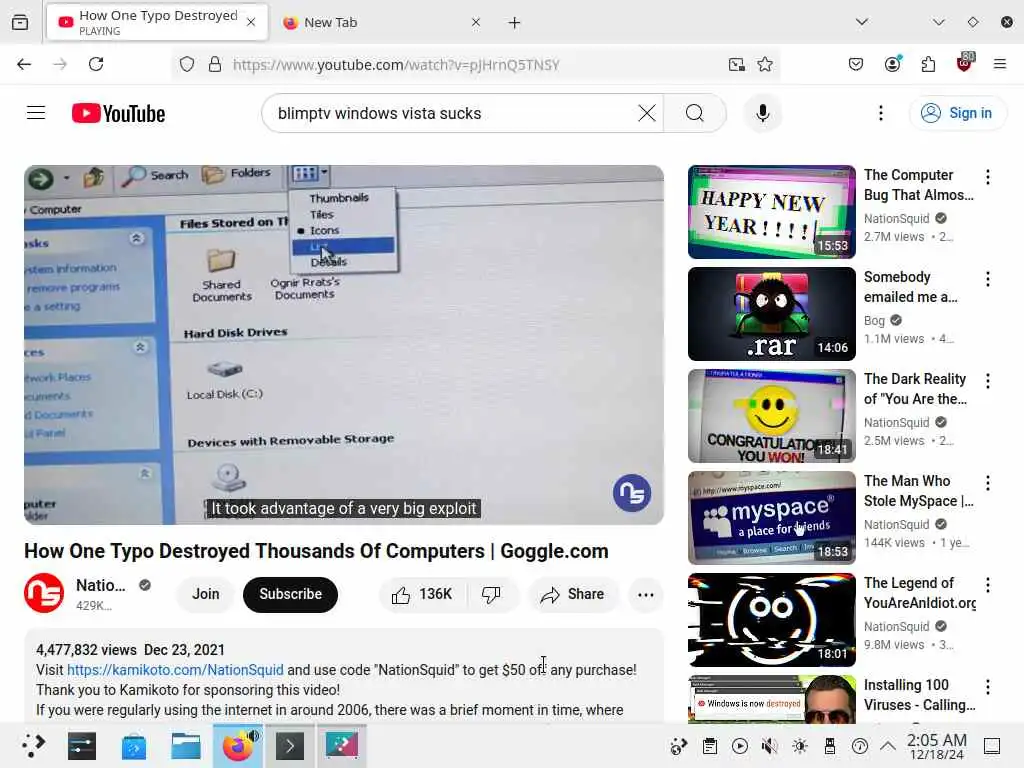Click into YouTube search field
1024x768 pixels.
pyautogui.click(x=455, y=113)
